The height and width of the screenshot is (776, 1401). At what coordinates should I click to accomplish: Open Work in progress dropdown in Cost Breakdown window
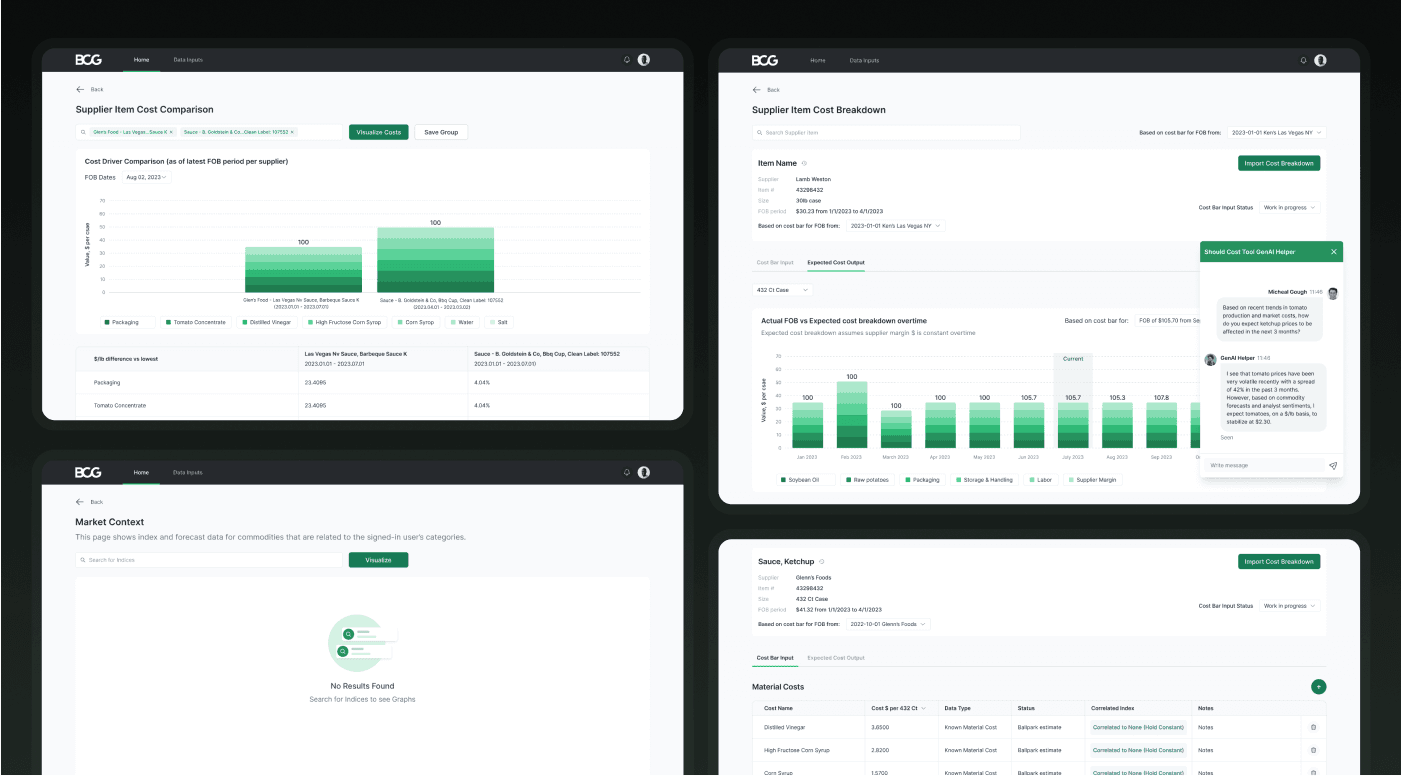click(1290, 208)
